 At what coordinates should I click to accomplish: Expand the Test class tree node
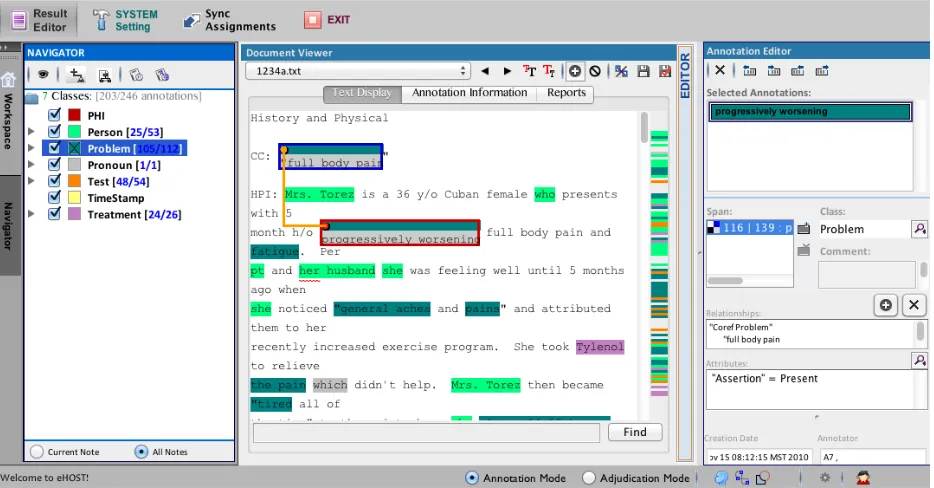[x=32, y=181]
